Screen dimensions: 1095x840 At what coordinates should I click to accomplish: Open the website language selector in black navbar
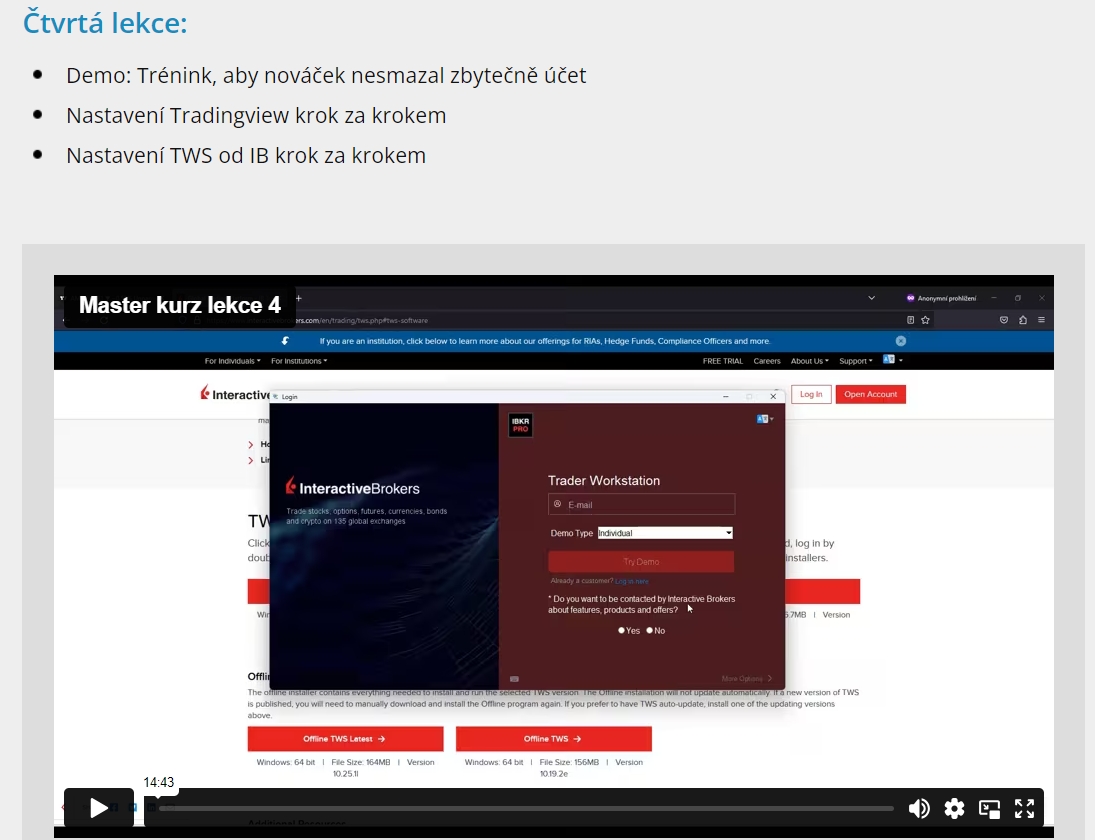point(892,360)
